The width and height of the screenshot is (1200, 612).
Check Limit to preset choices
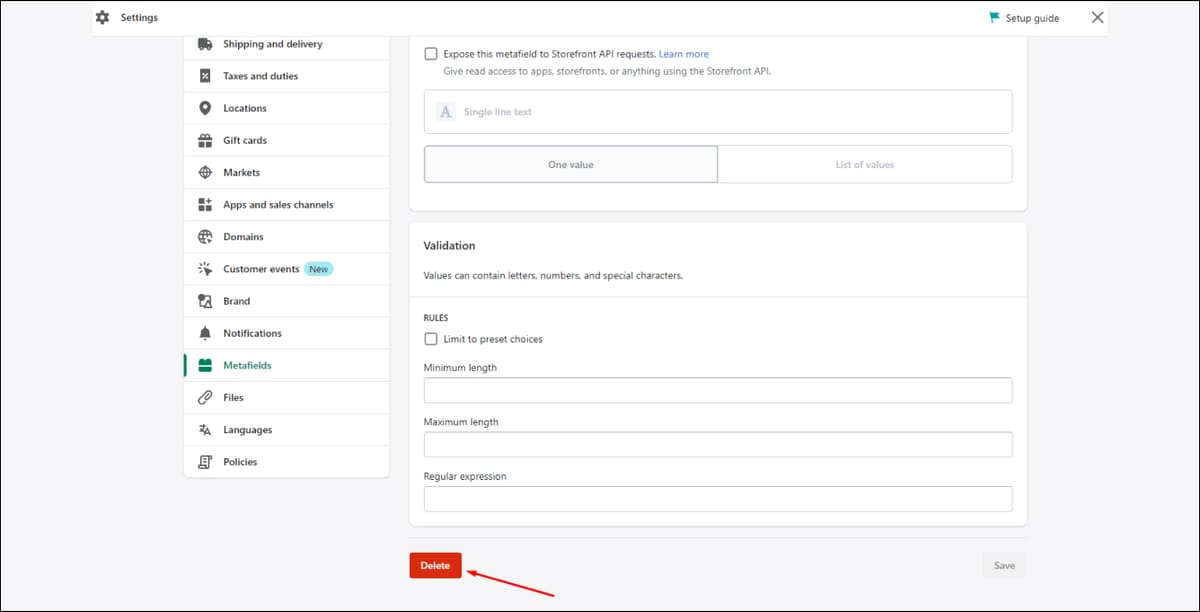point(430,339)
